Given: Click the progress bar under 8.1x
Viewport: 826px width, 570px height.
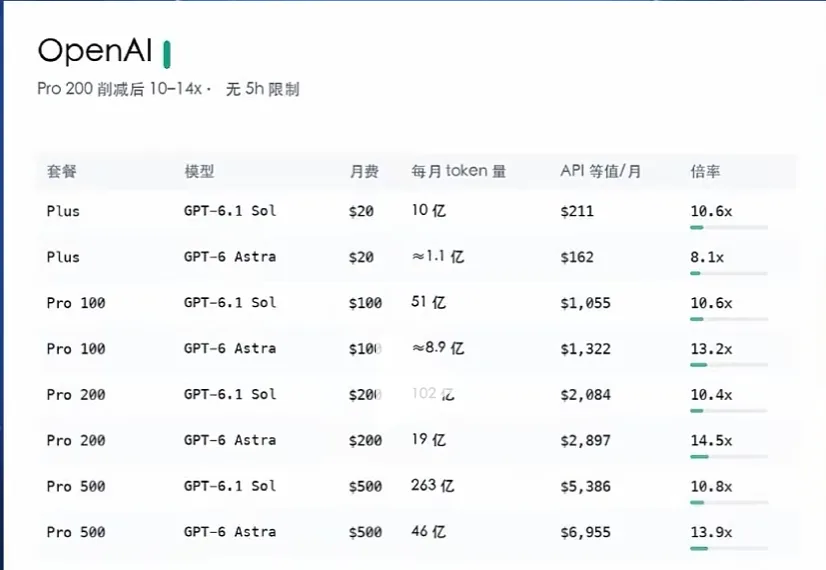Looking at the screenshot, I should point(729,273).
